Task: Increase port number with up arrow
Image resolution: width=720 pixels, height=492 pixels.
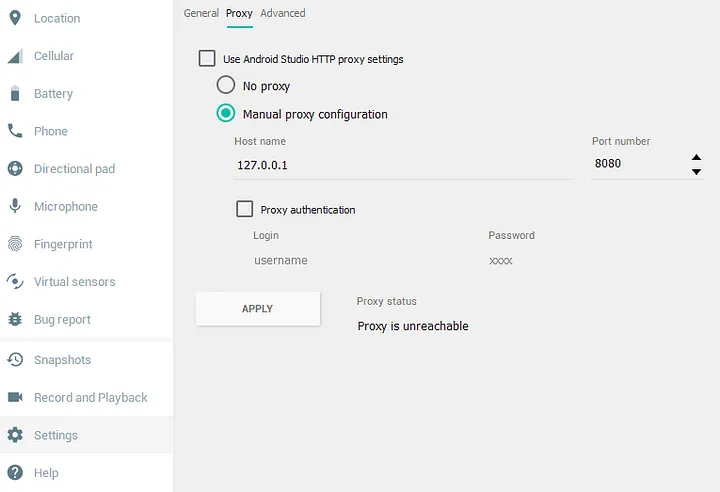Action: (x=696, y=157)
